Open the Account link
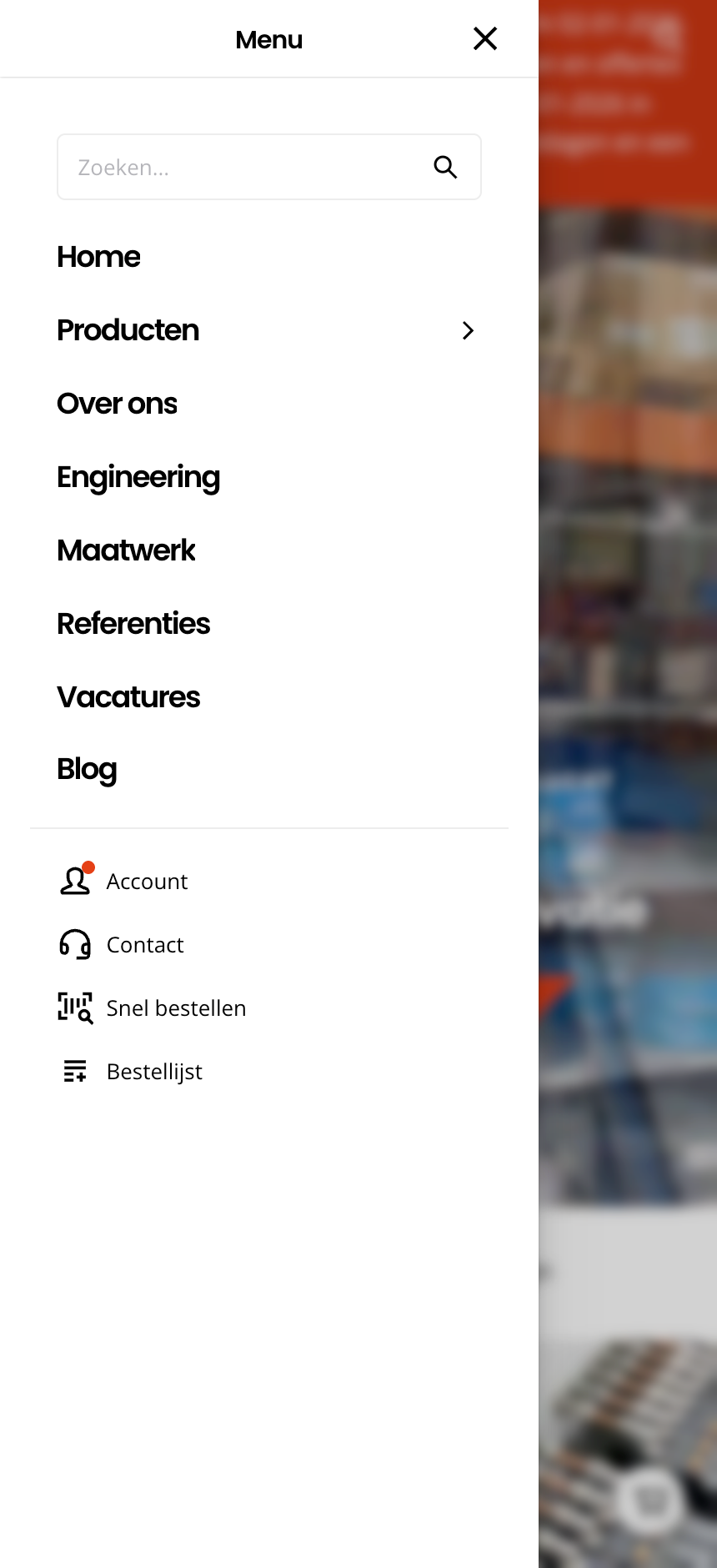 coord(147,882)
